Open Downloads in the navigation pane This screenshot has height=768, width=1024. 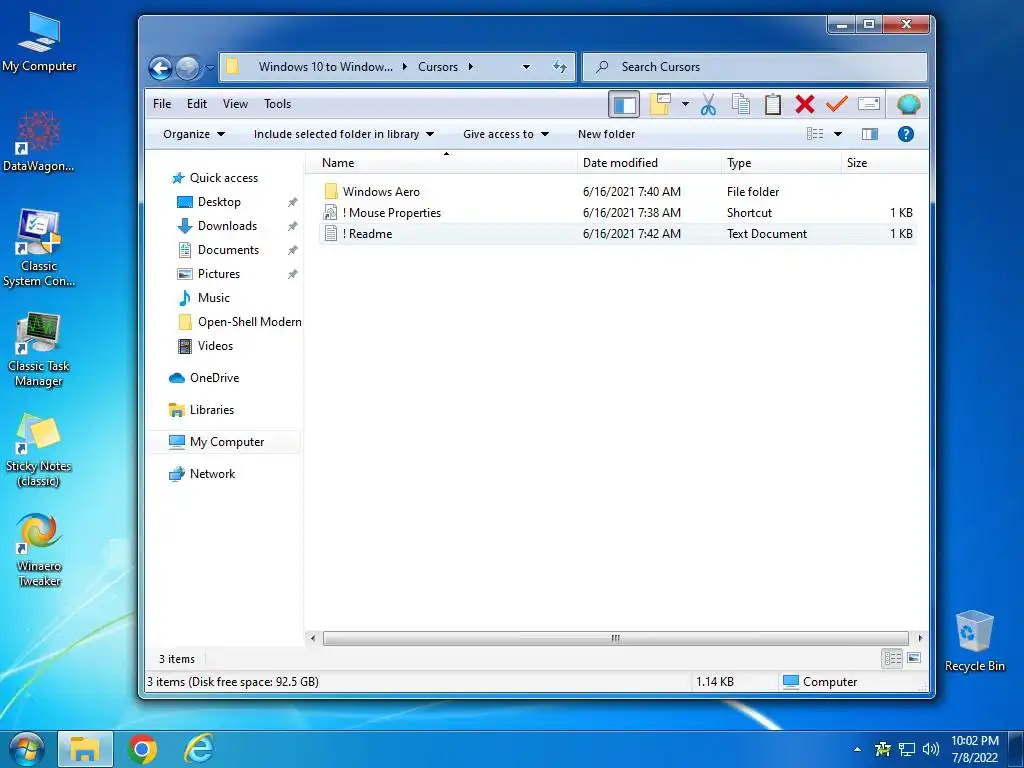217,225
